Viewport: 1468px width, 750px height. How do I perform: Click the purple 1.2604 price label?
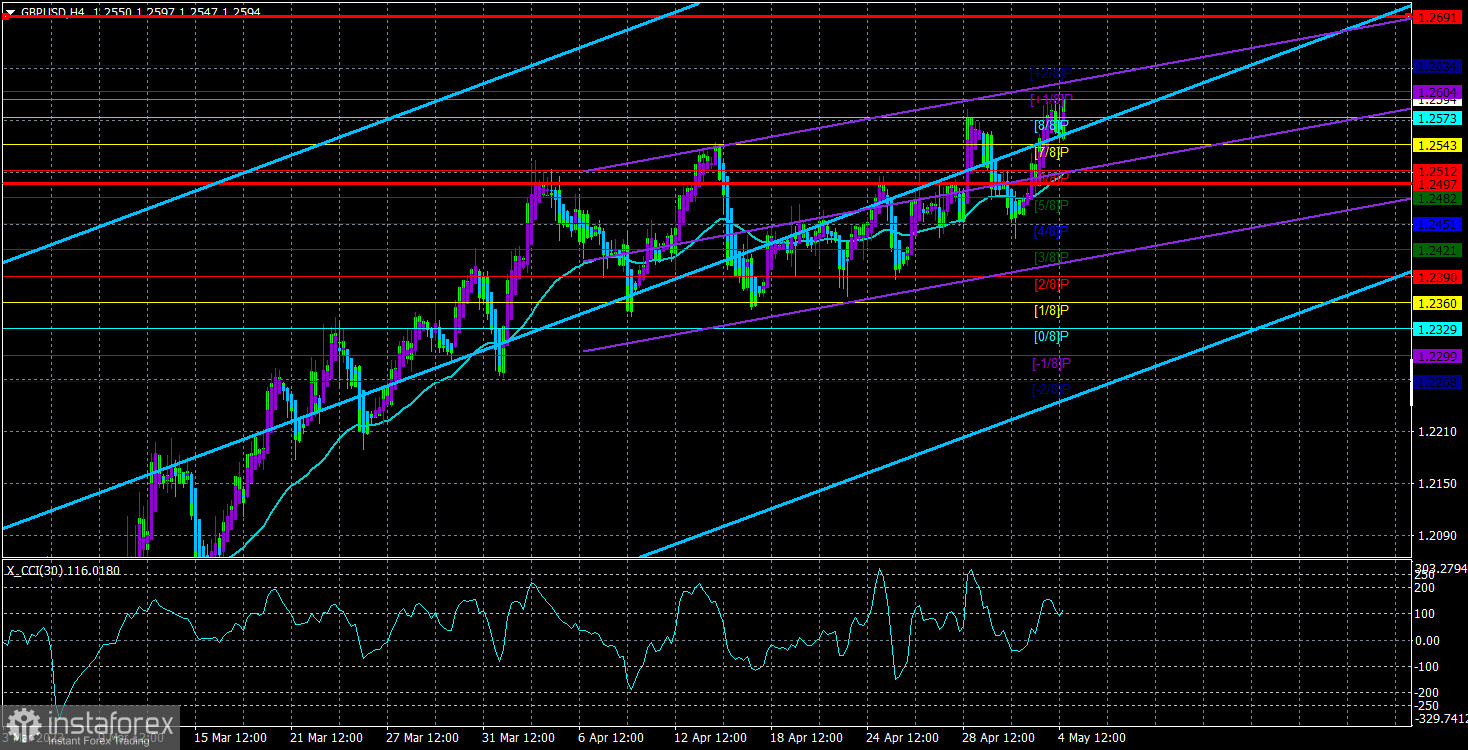[1438, 92]
